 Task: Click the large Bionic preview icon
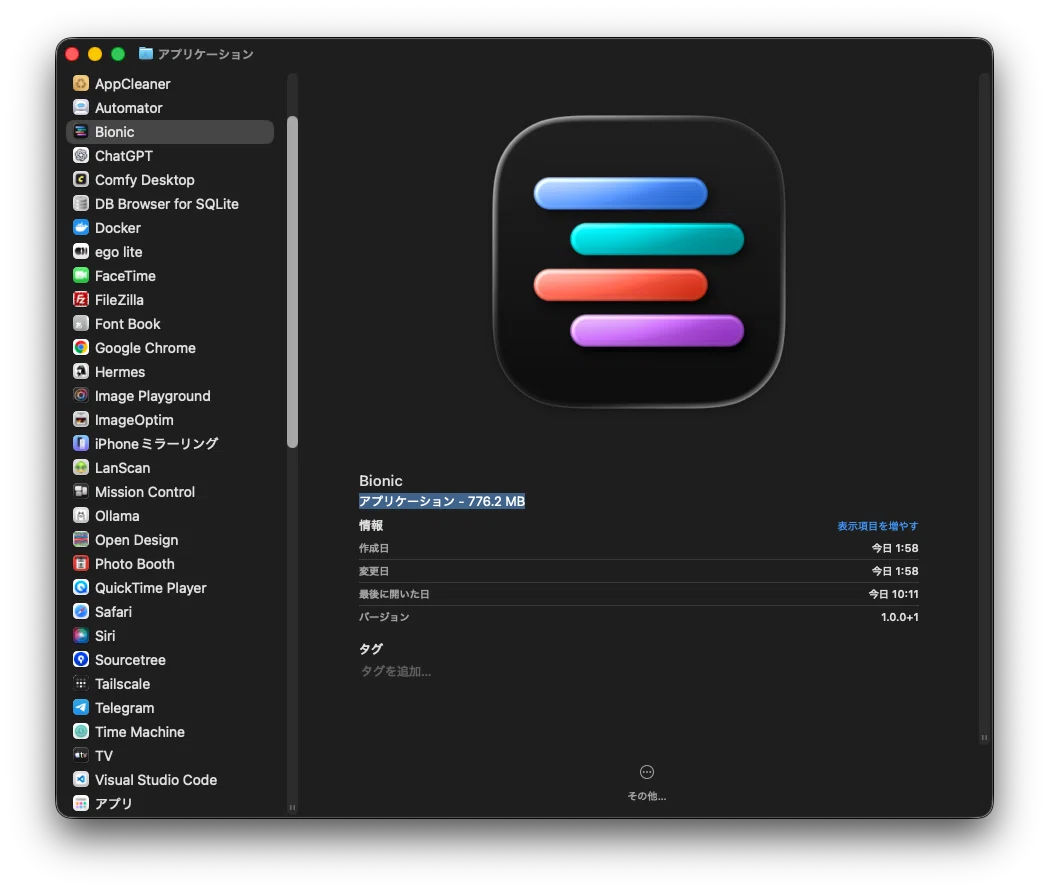coord(639,262)
